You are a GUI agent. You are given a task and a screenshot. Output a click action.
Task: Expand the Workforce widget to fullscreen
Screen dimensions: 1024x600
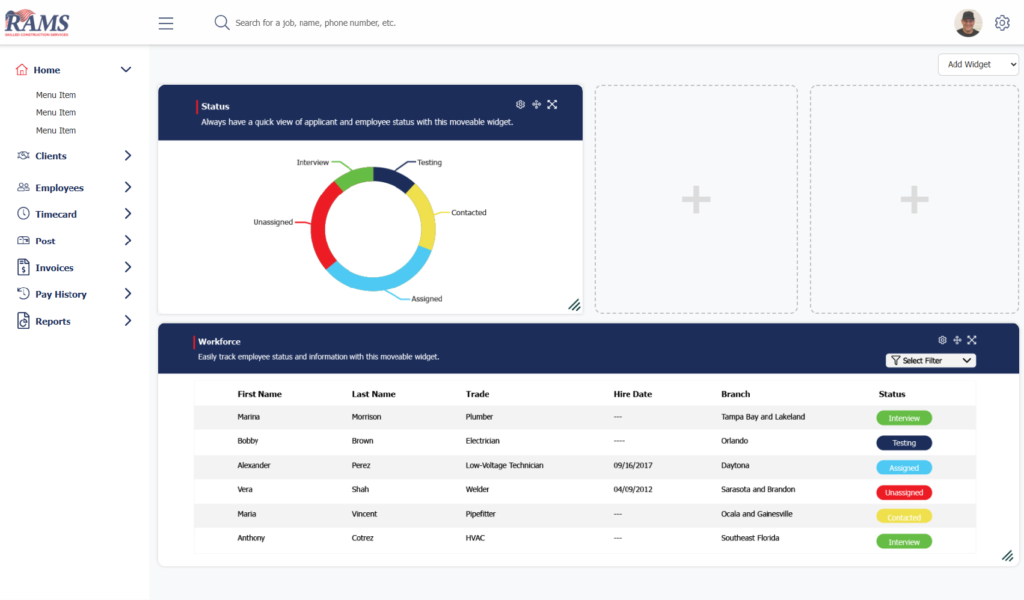coord(971,340)
